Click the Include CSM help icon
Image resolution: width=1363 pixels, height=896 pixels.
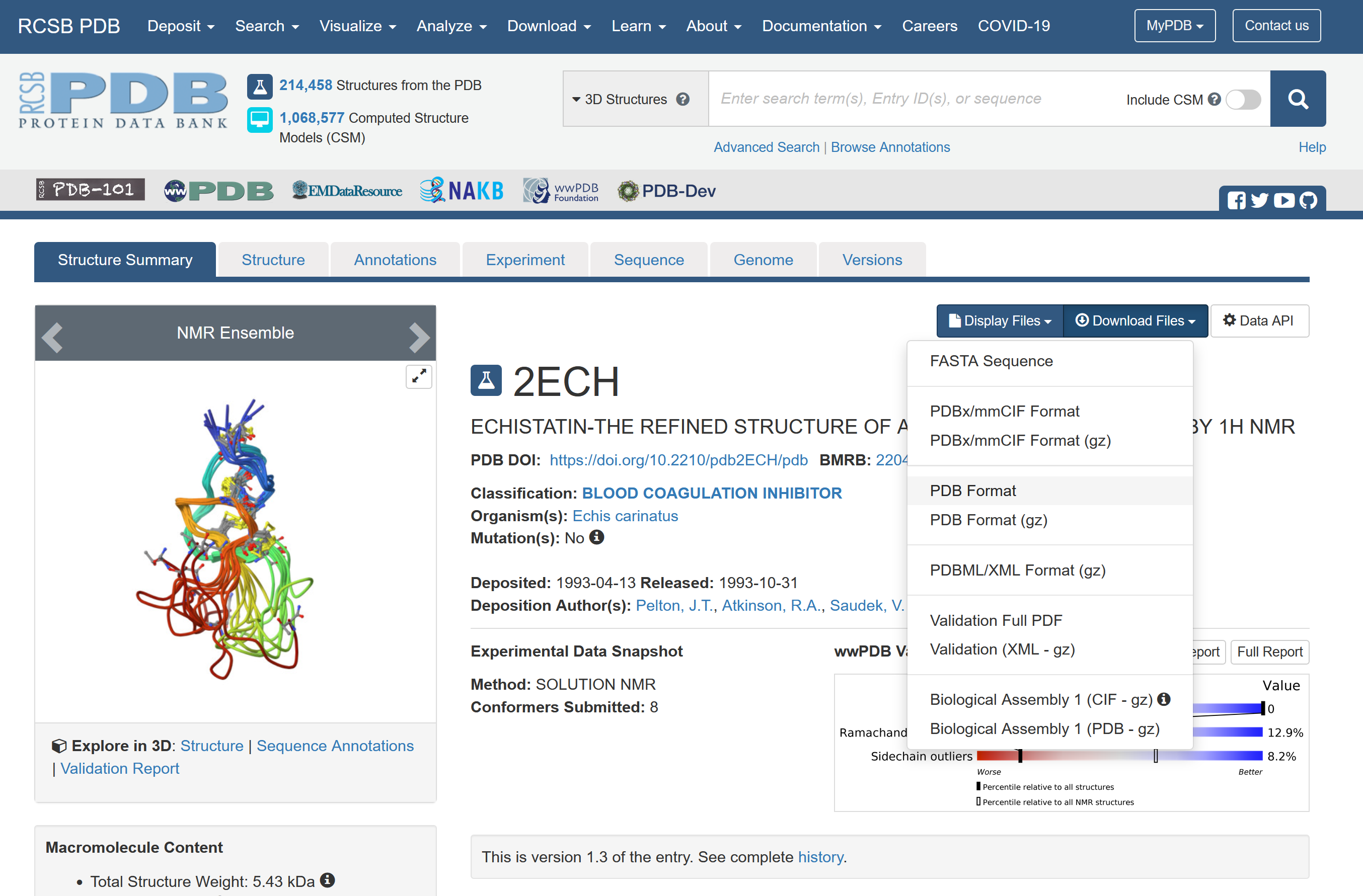[1214, 100]
